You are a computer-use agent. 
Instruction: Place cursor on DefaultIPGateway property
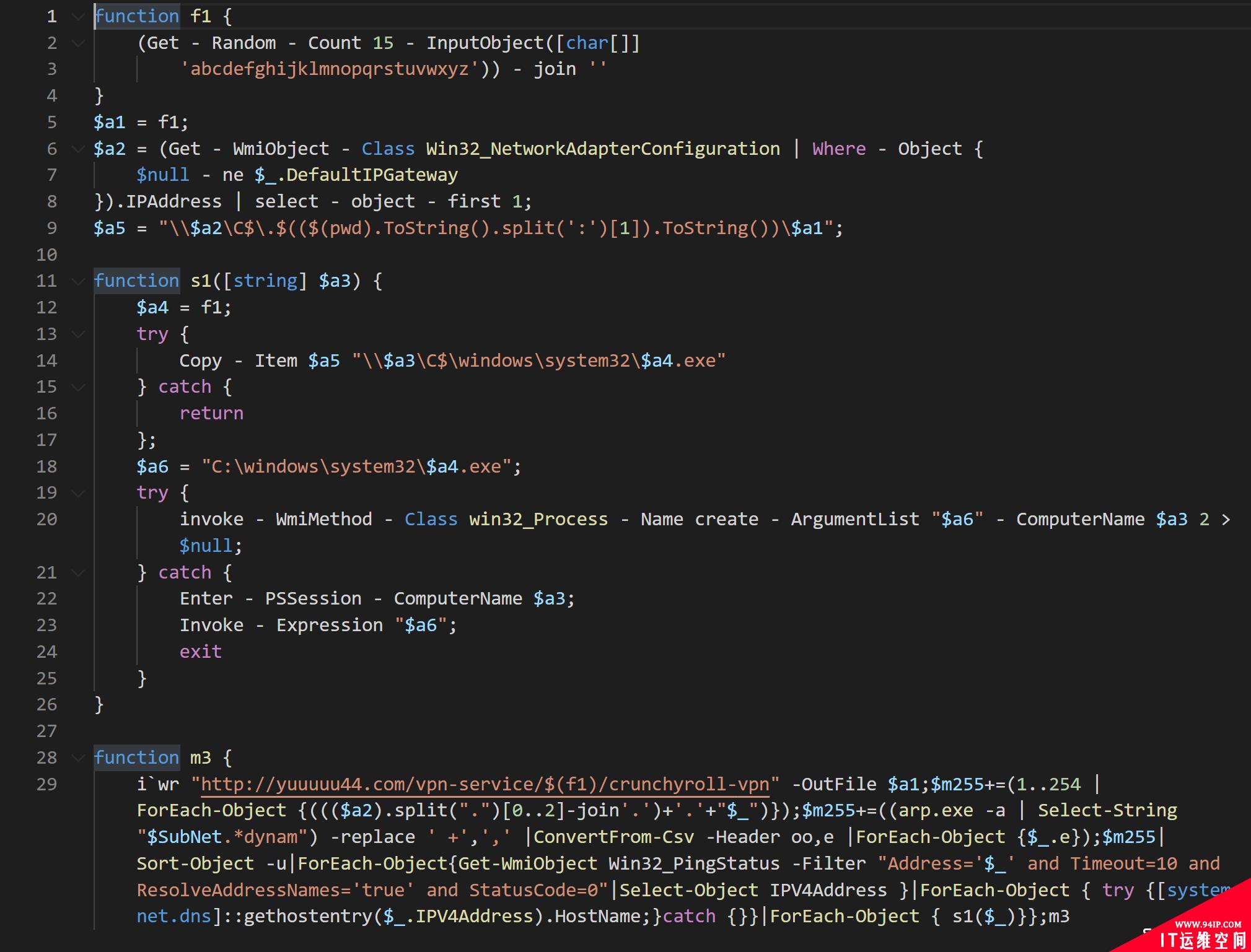coord(372,175)
